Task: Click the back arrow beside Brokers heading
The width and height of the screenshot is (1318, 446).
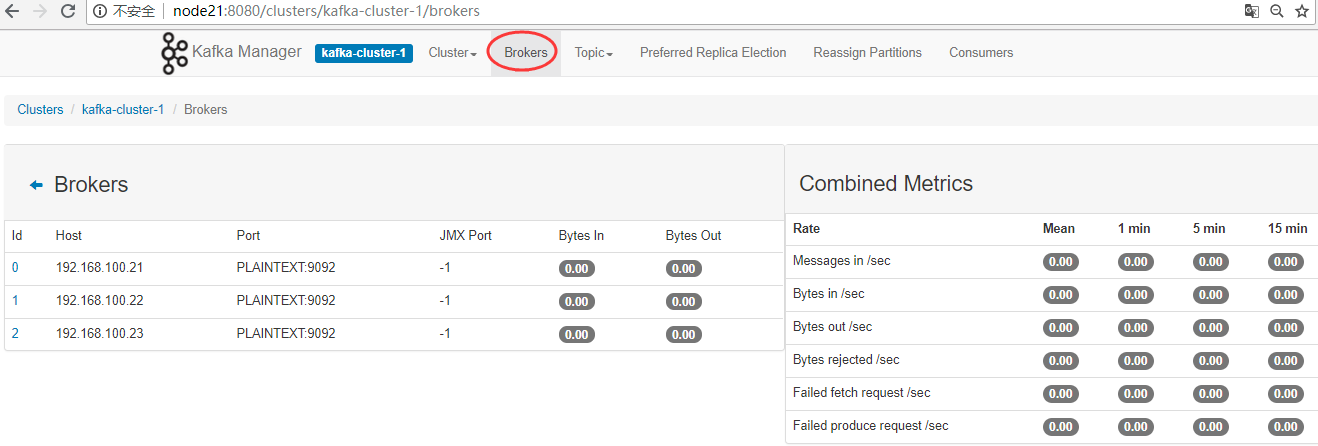Action: pos(36,185)
